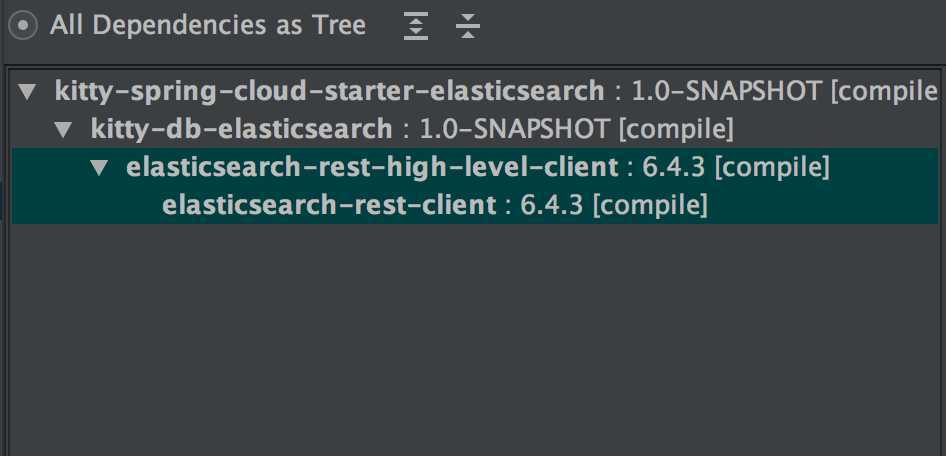This screenshot has height=456, width=946.
Task: Collapse the elasticsearch-rest-high-level-client node arrow
Action: [99, 168]
